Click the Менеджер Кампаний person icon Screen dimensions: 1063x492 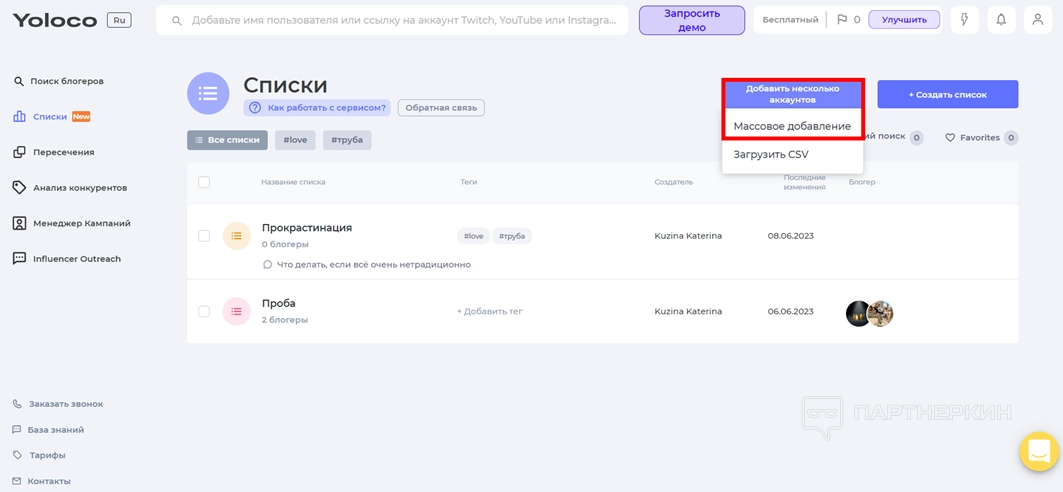[20, 223]
